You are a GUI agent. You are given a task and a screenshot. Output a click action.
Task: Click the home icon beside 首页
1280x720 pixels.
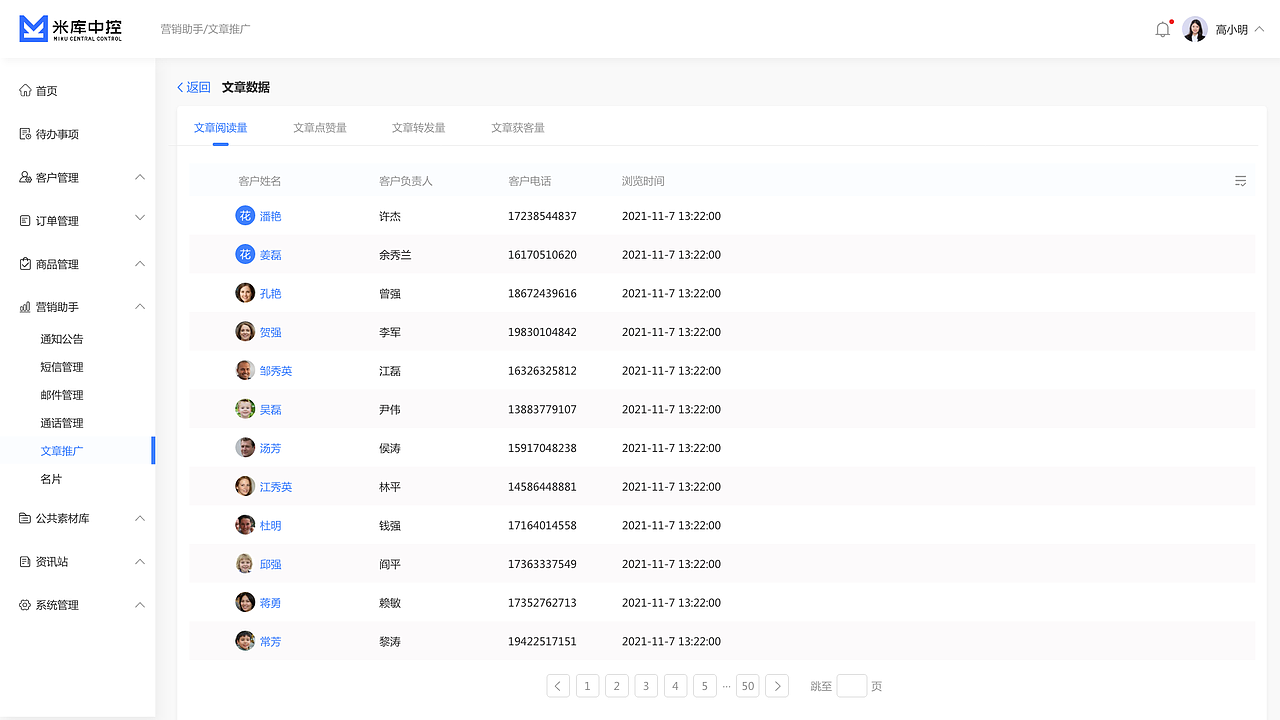coord(25,91)
